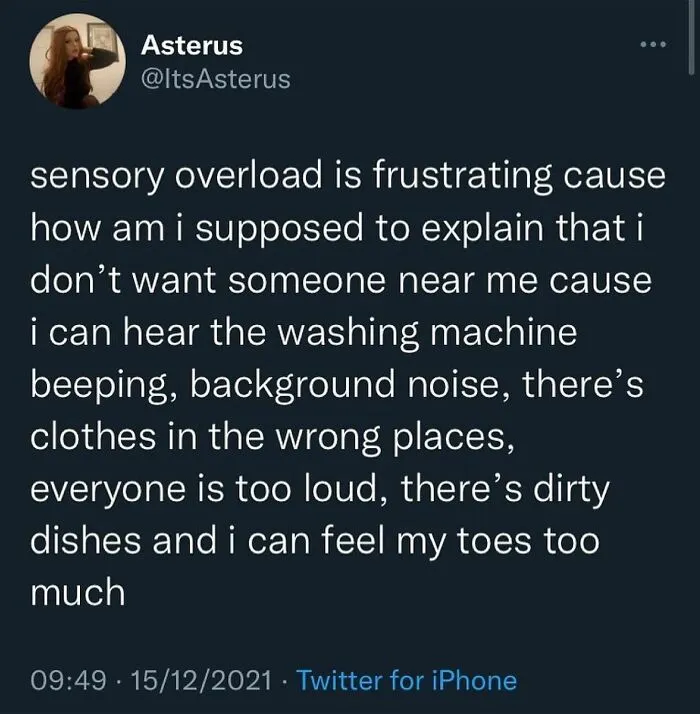Screen dimensions: 700x714
Task: Click the display name Asterus
Action: (192, 46)
